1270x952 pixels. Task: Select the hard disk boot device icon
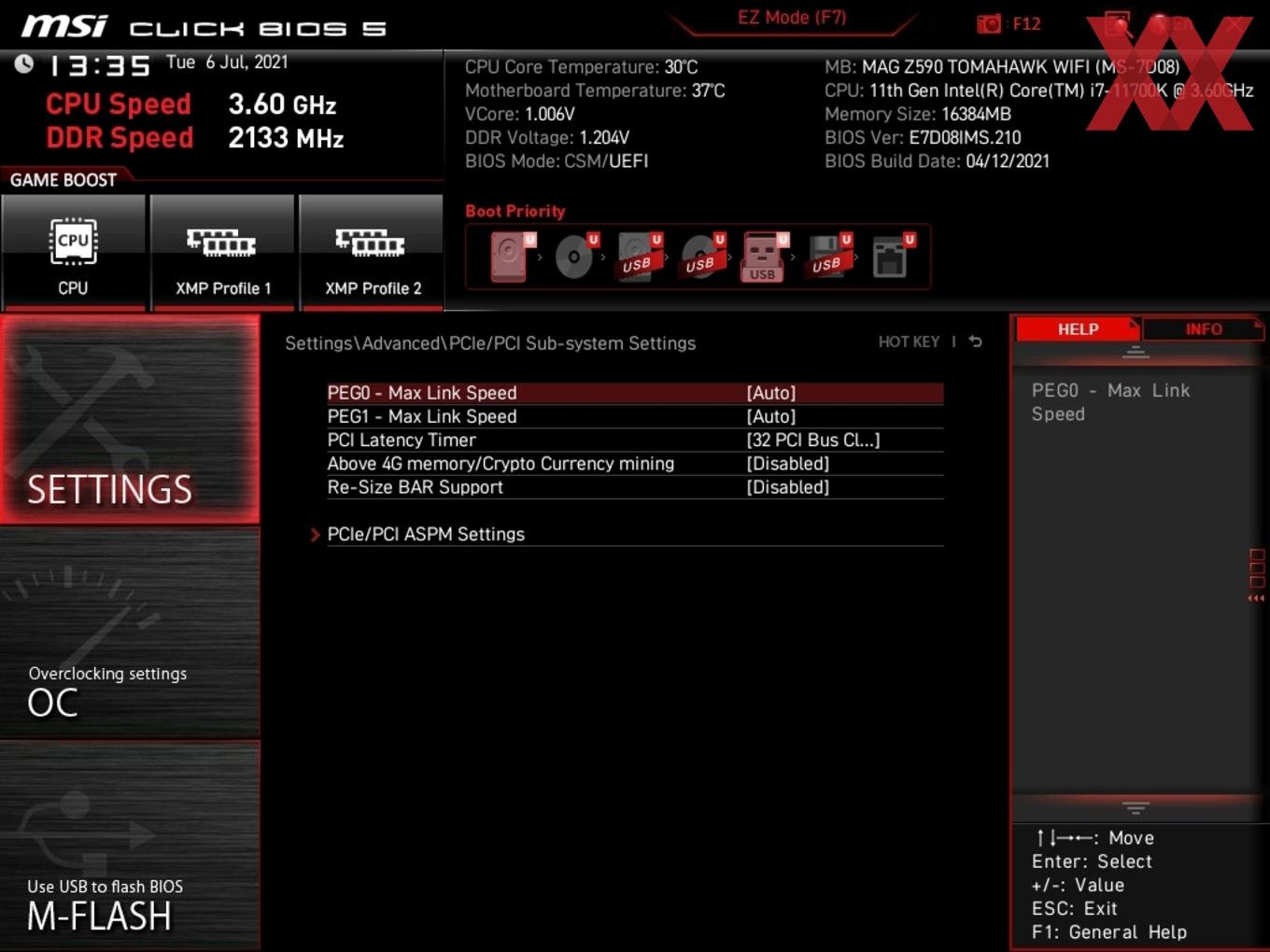pyautogui.click(x=511, y=257)
